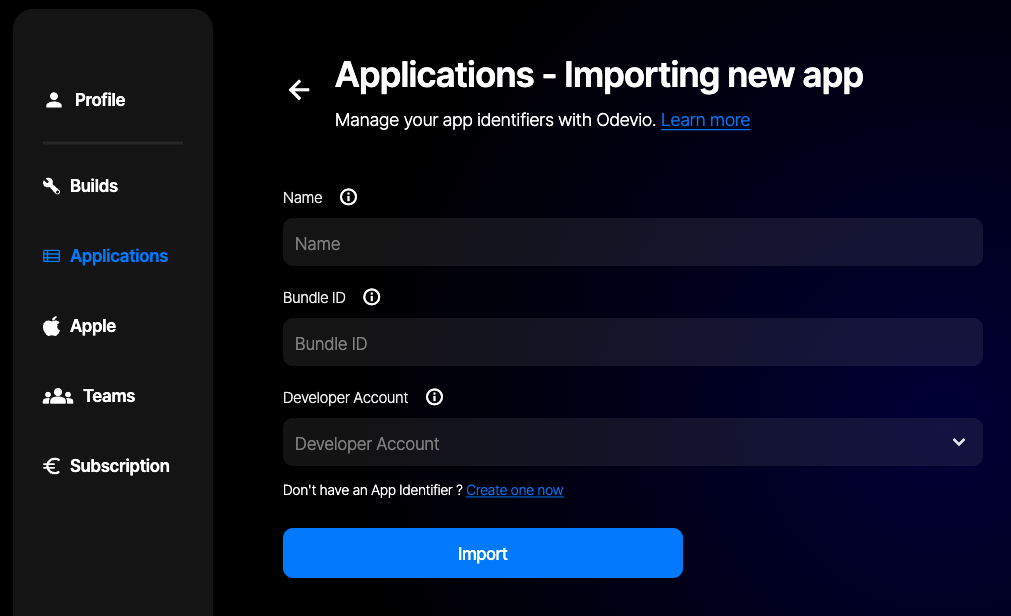The image size is (1011, 616).
Task: Click the Name info icon
Action: coord(348,197)
